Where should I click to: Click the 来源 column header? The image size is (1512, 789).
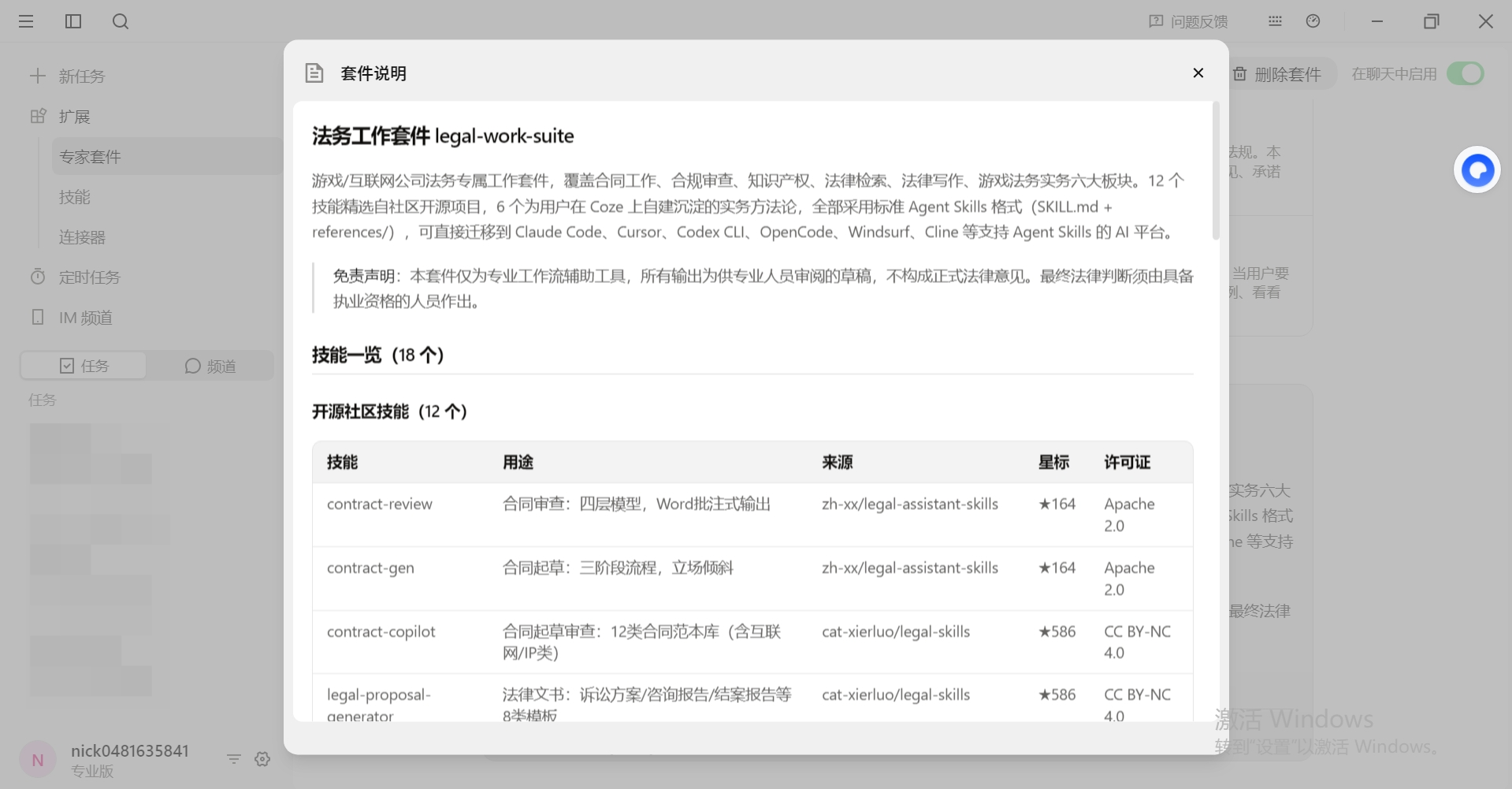click(838, 462)
